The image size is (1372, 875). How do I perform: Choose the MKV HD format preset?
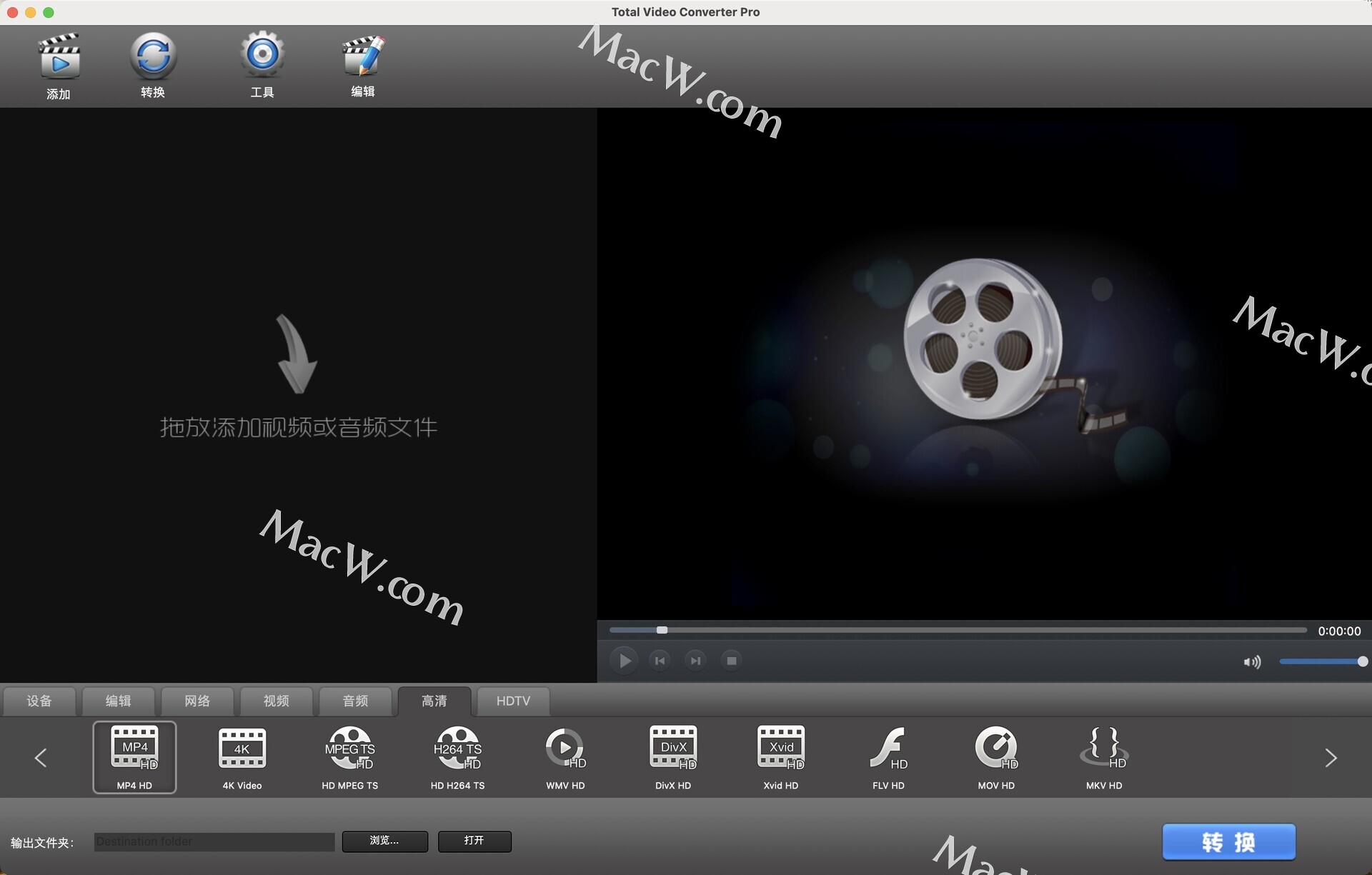1104,756
